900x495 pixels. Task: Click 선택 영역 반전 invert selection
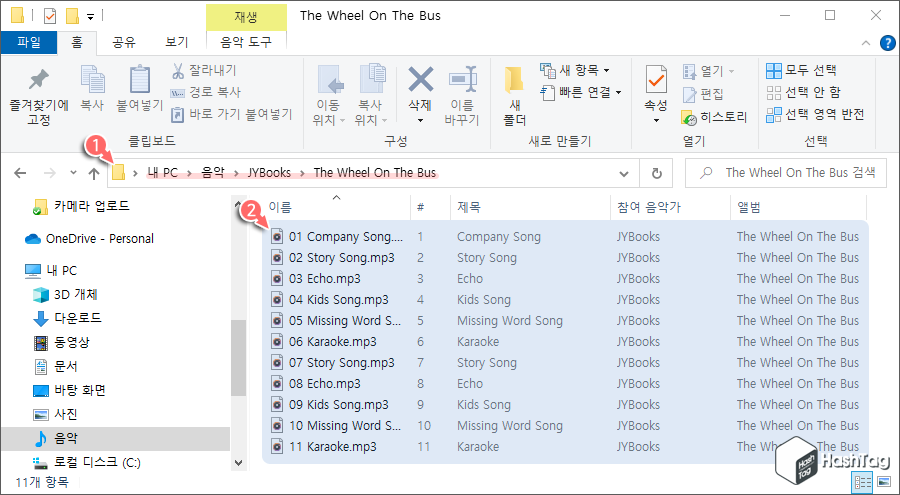(816, 114)
